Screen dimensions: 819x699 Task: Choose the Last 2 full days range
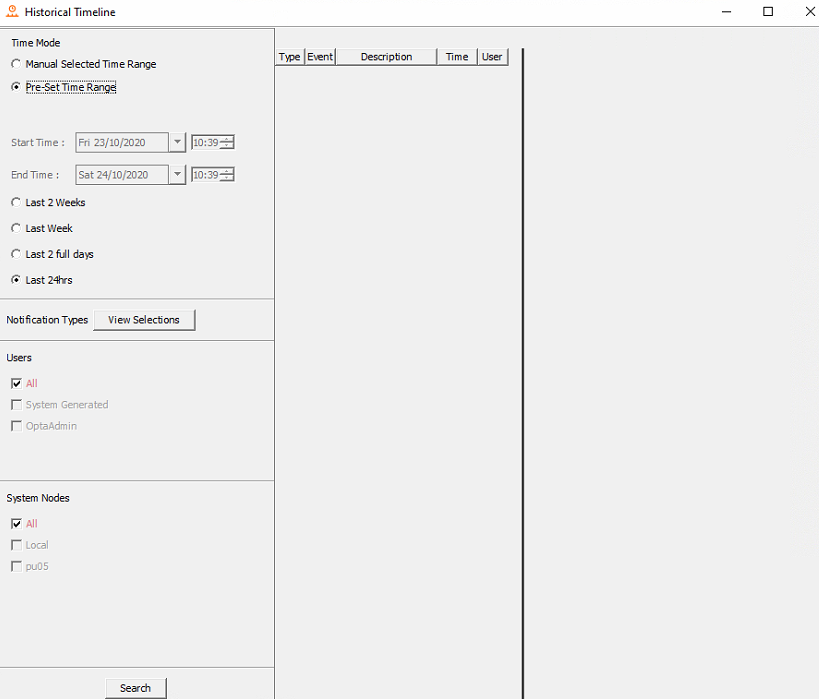16,254
